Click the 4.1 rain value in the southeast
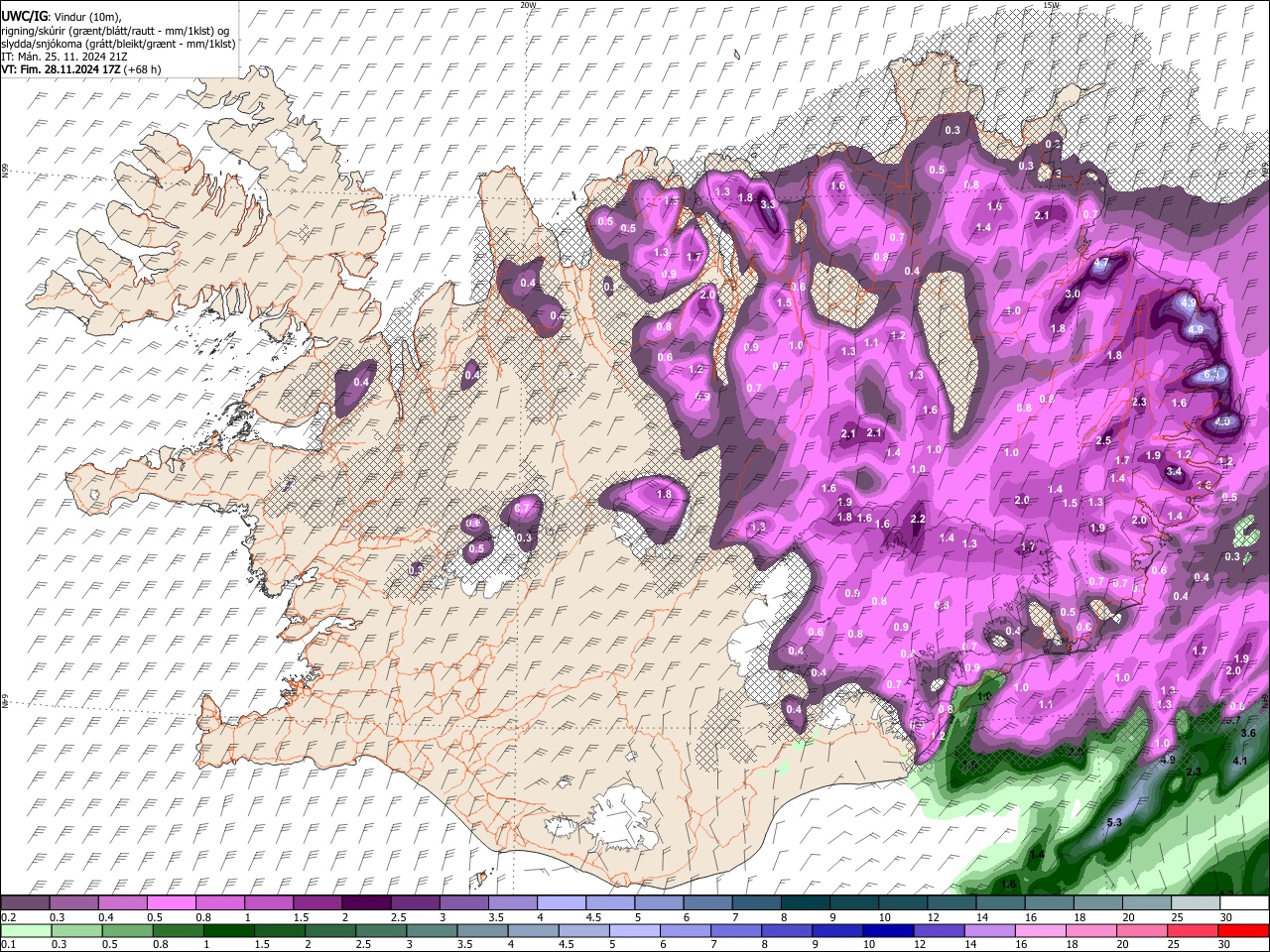Image resolution: width=1270 pixels, height=952 pixels. [1240, 762]
